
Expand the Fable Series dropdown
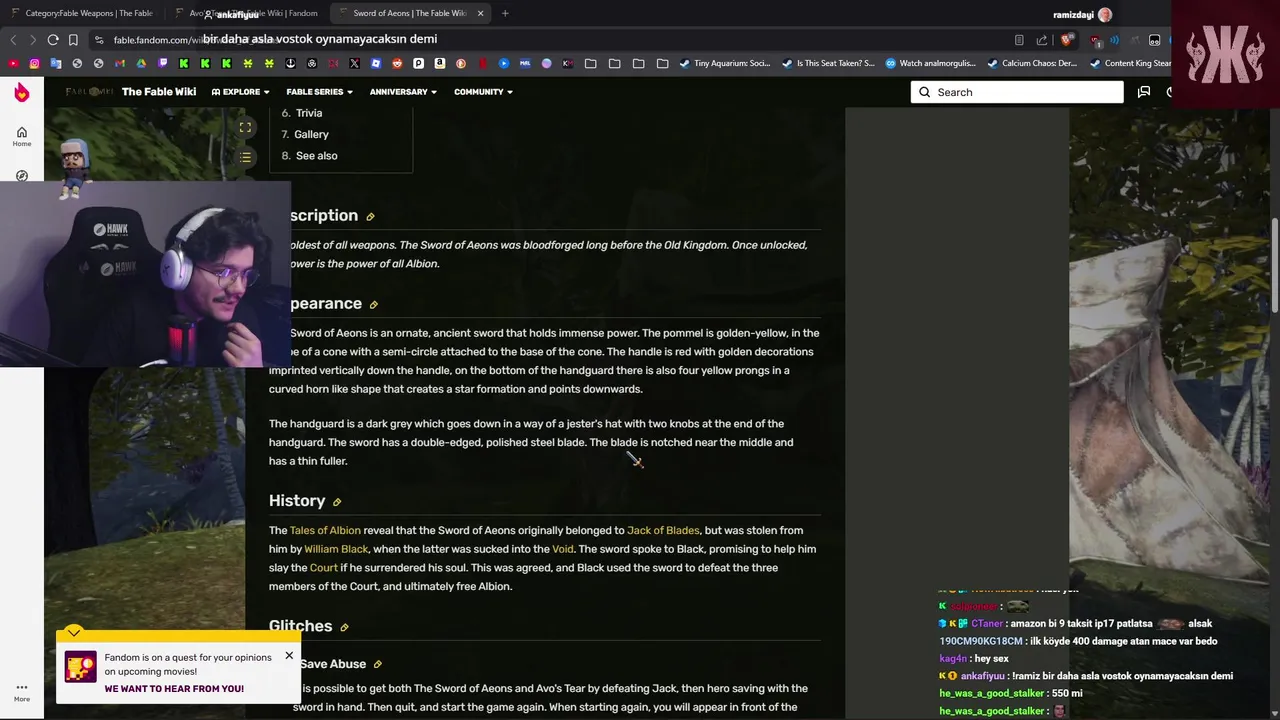coord(319,92)
